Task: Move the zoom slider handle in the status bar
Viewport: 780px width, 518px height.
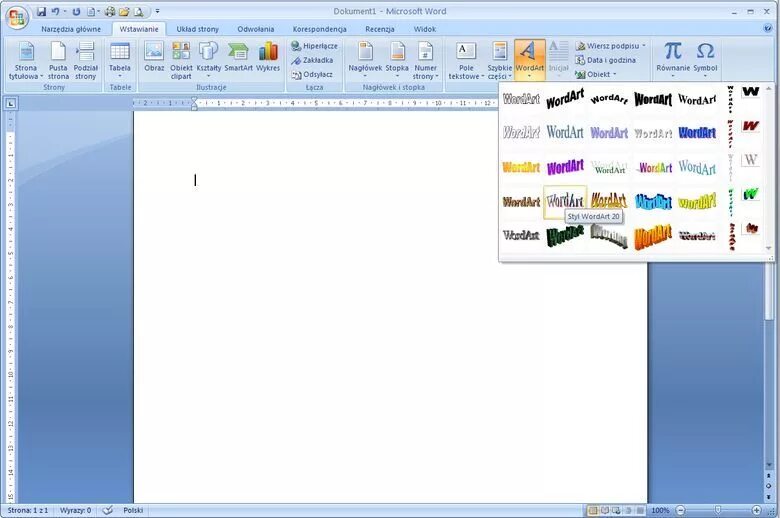Action: (x=717, y=510)
